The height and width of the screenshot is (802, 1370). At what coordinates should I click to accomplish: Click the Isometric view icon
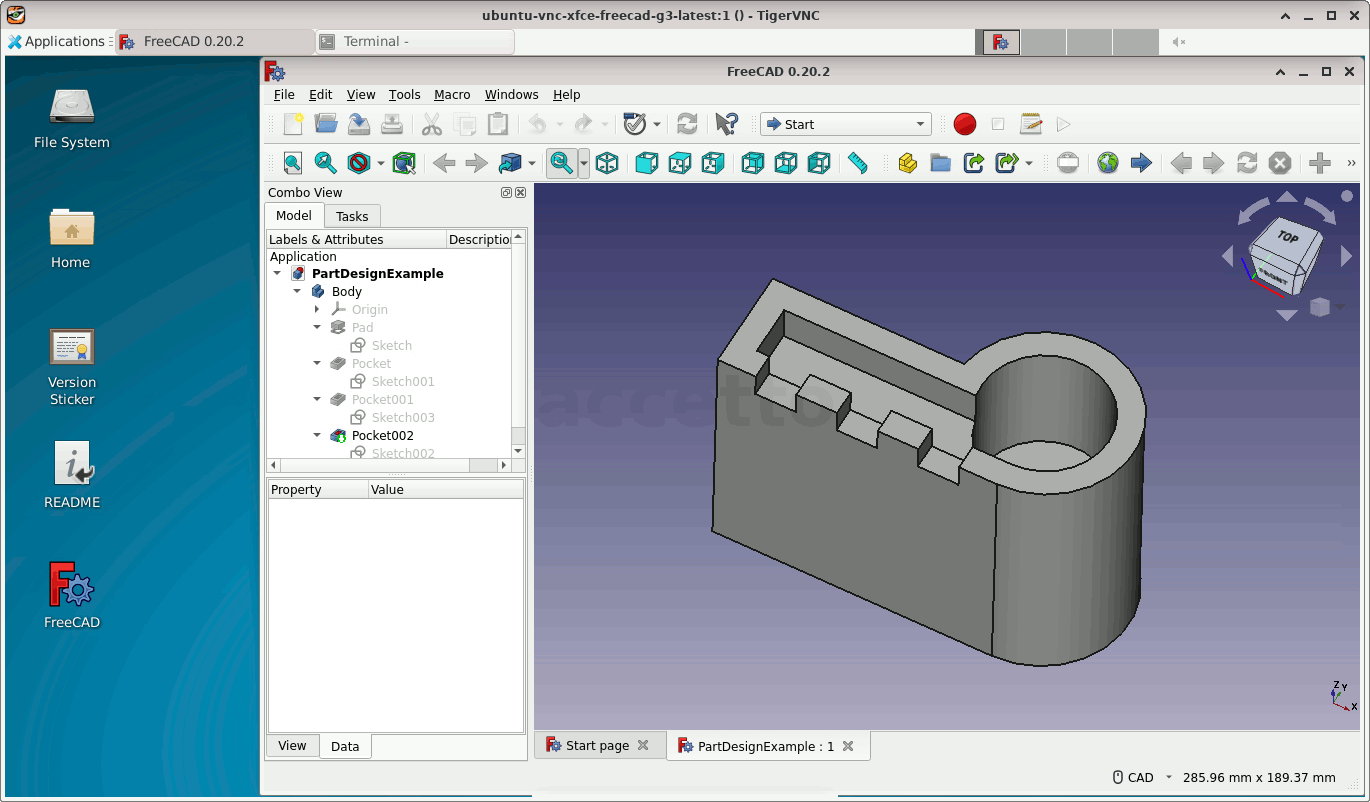pos(607,163)
